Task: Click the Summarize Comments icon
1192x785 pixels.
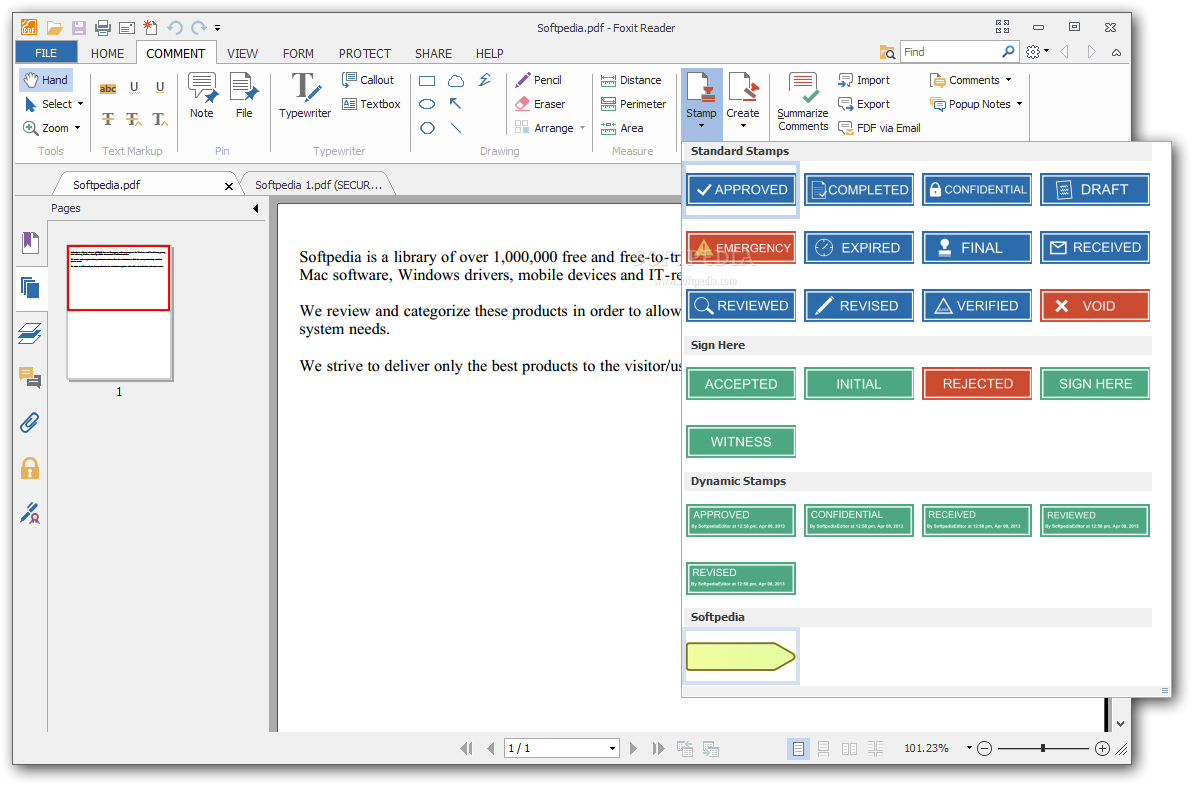Action: coord(803,100)
